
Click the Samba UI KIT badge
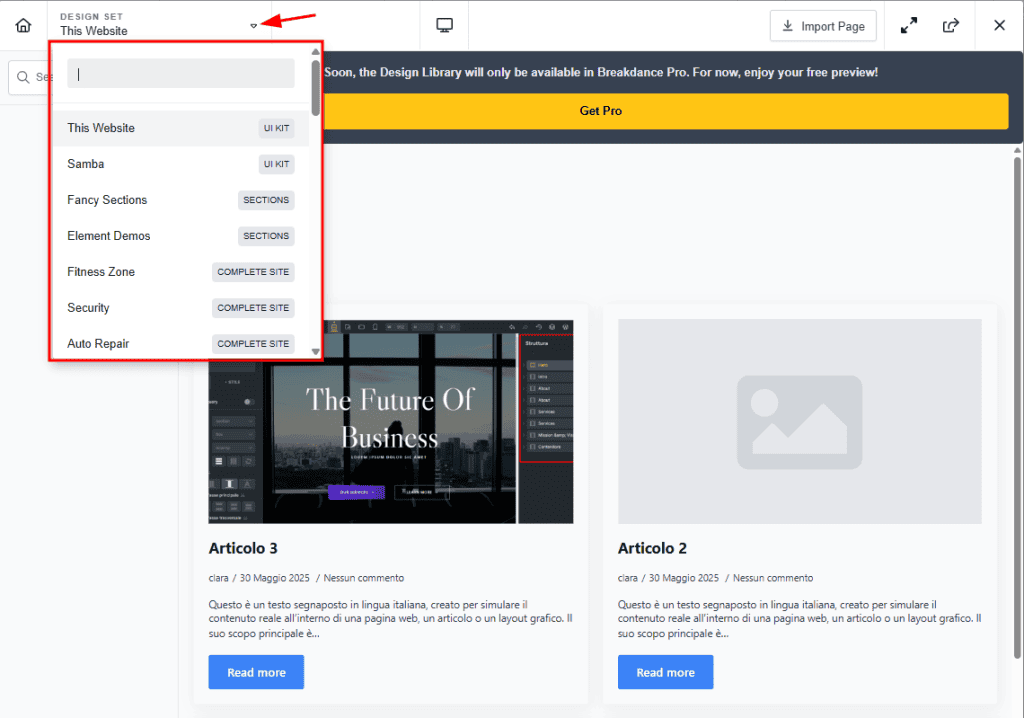coord(276,164)
